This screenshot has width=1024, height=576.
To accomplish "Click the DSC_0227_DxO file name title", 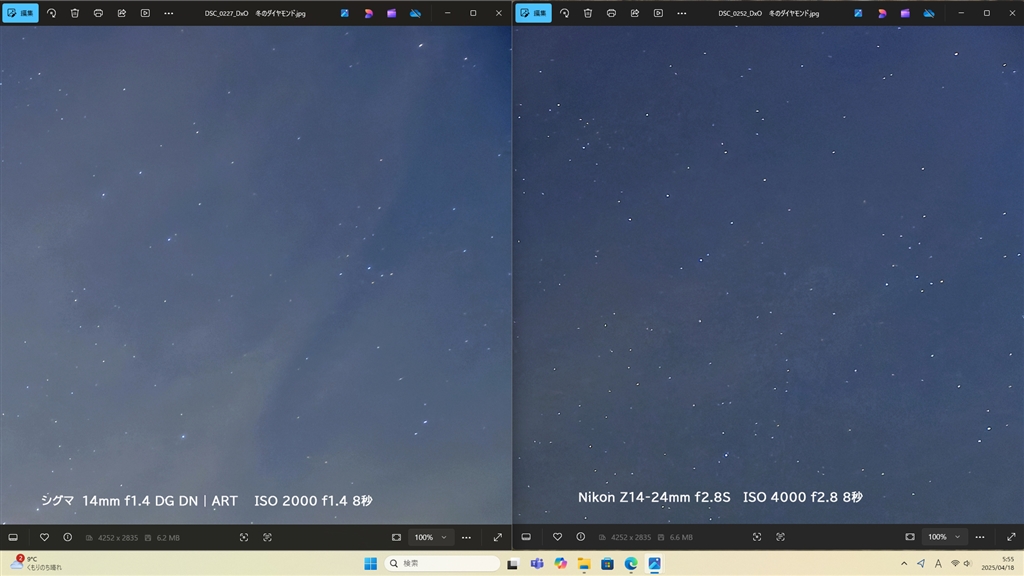I will [255, 13].
